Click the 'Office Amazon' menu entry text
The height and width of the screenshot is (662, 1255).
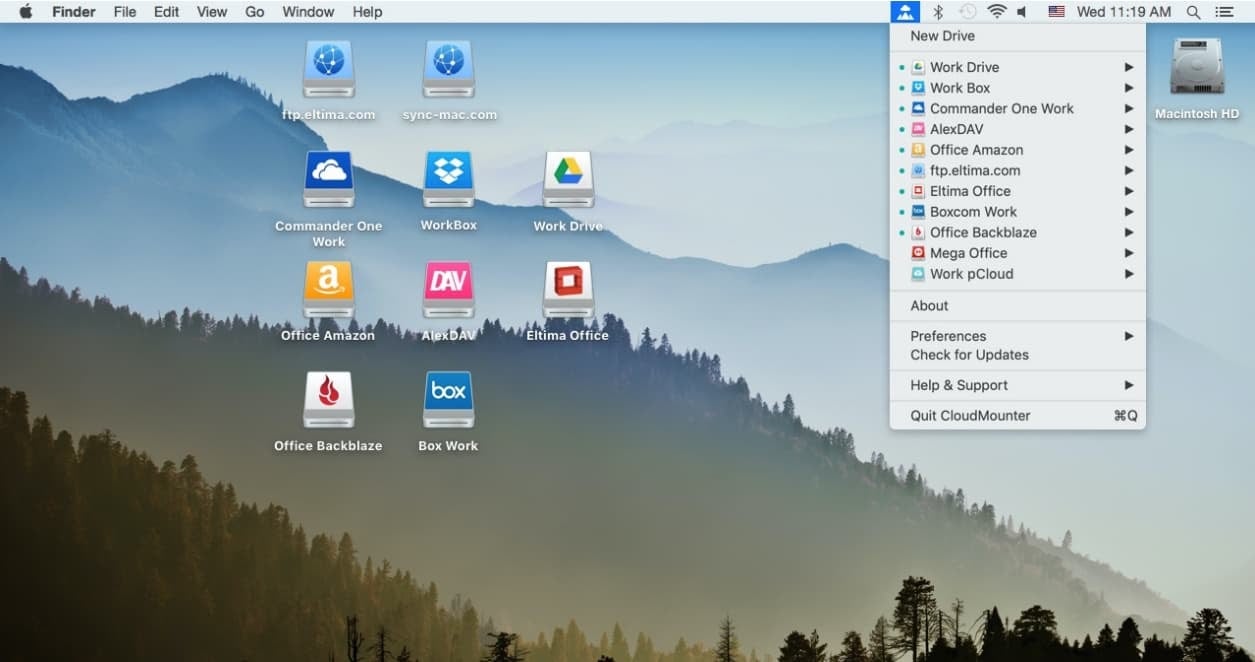[x=977, y=150]
